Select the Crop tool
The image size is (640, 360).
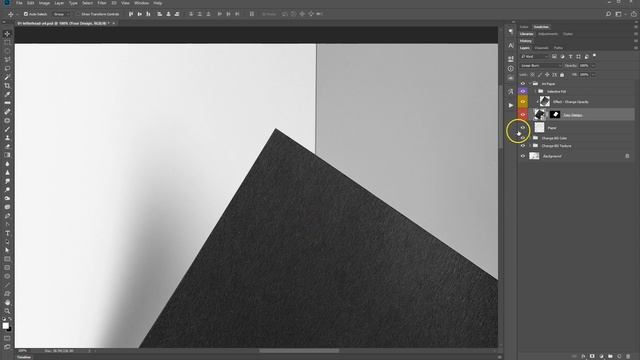click(7, 86)
